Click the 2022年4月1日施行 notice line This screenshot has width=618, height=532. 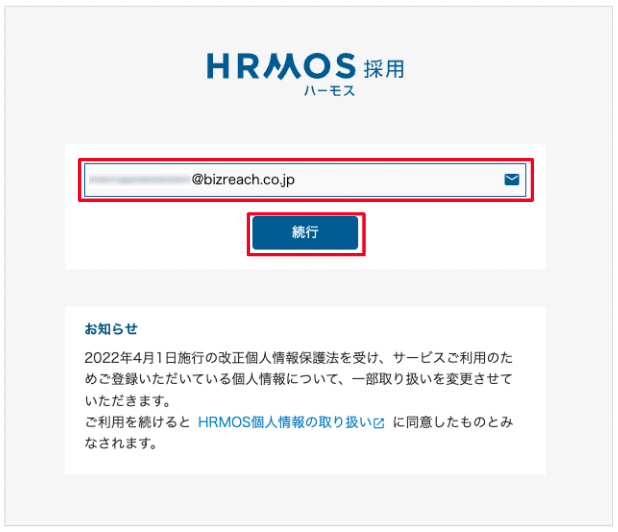pos(298,358)
